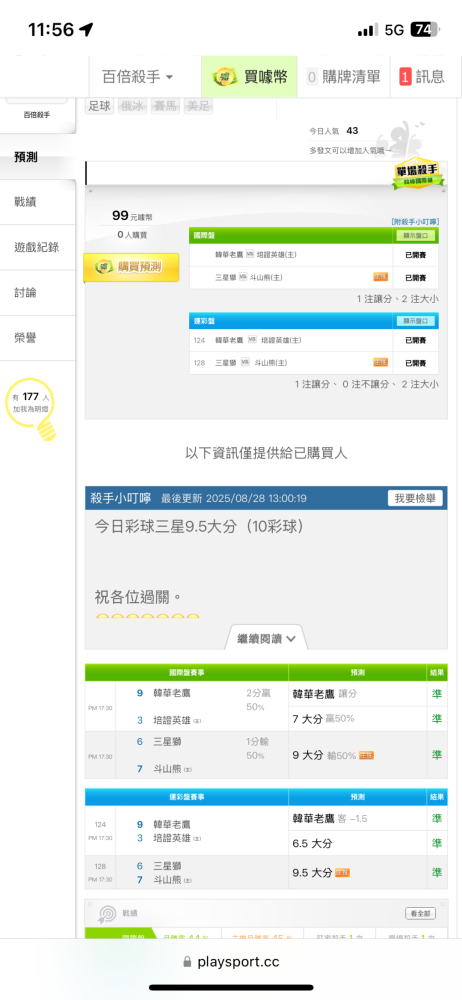Click the light bulb 加我為明燈 icon

pyautogui.click(x=32, y=409)
